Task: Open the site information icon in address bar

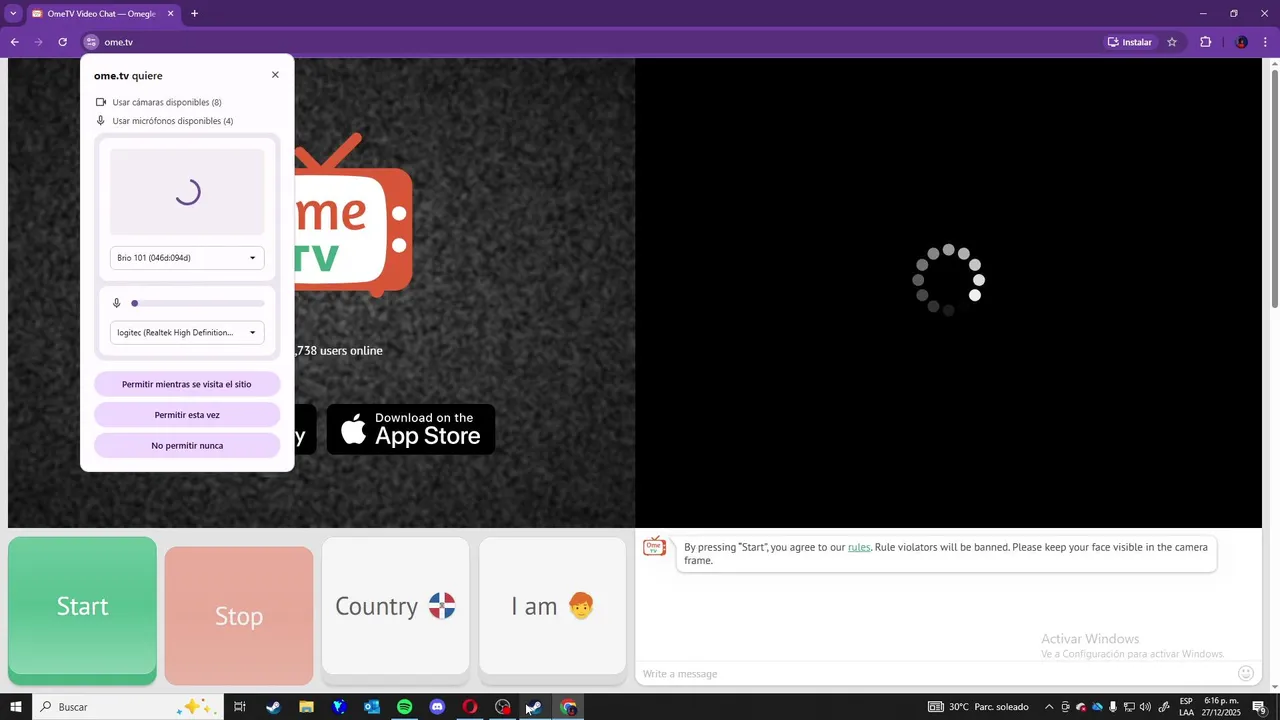Action: [x=91, y=42]
